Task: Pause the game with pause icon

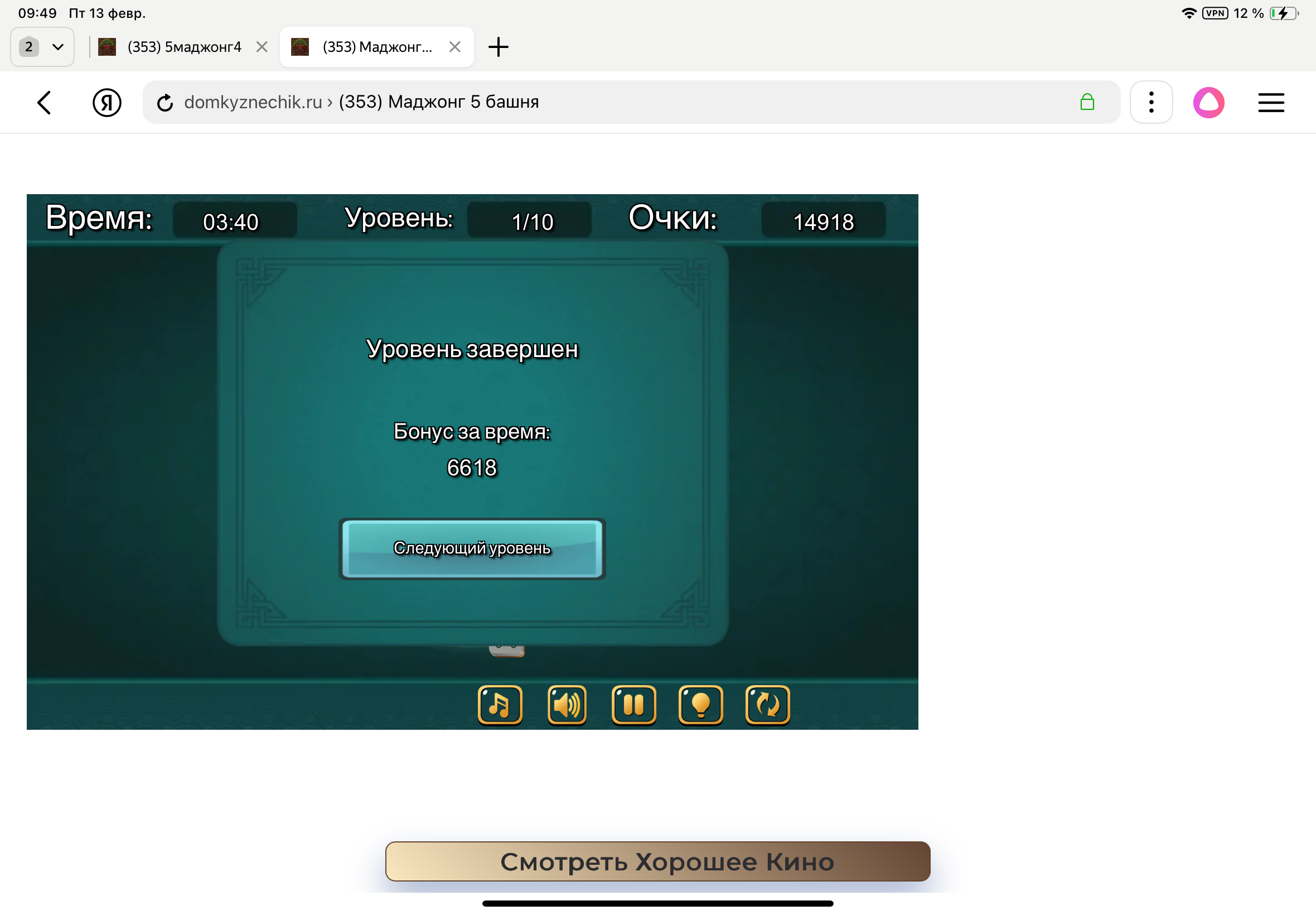Action: [633, 705]
